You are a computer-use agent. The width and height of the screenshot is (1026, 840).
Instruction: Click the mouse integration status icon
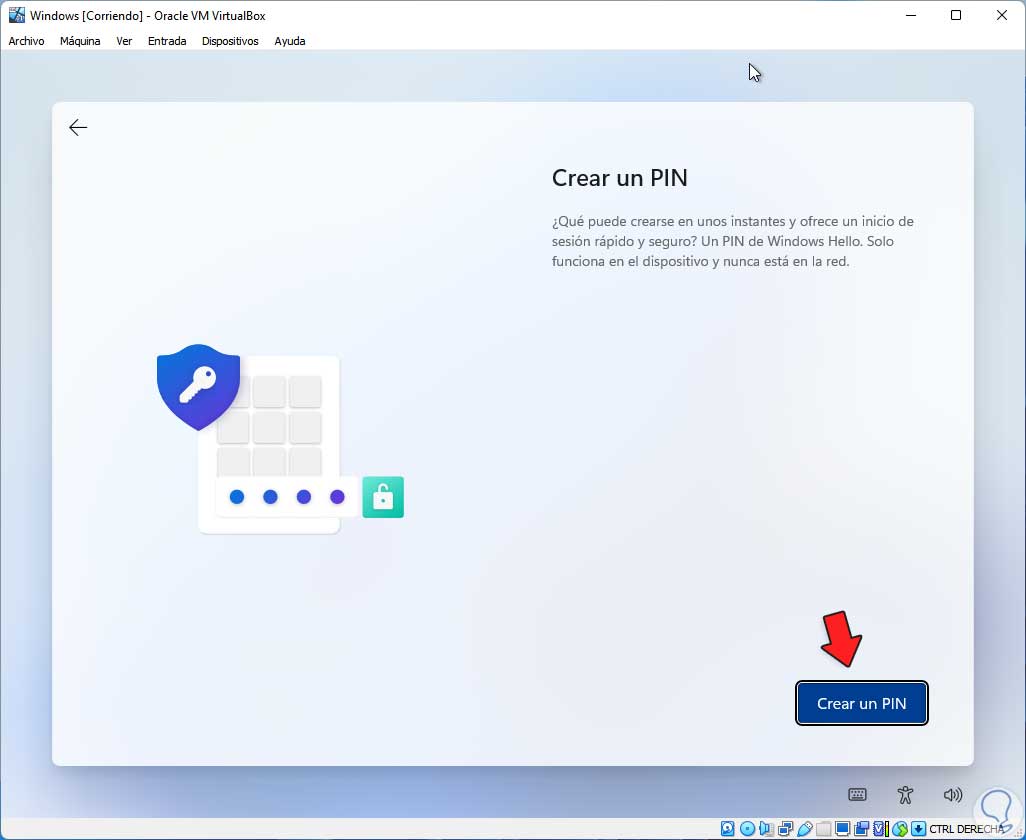pyautogui.click(x=900, y=829)
